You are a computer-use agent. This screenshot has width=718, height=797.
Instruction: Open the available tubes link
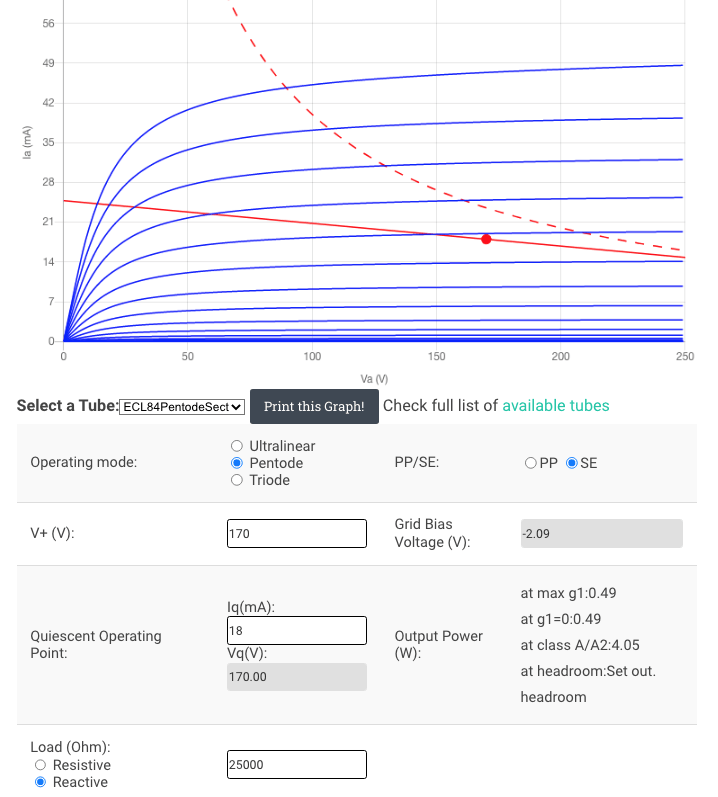[555, 406]
